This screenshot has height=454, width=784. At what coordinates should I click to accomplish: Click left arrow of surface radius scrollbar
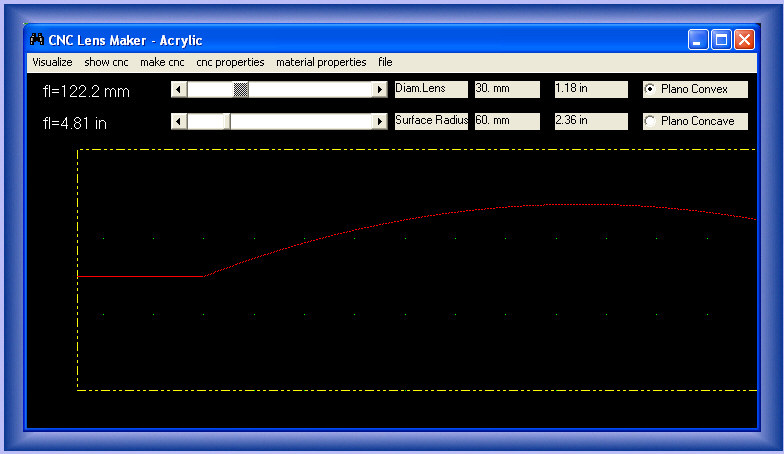pos(180,122)
